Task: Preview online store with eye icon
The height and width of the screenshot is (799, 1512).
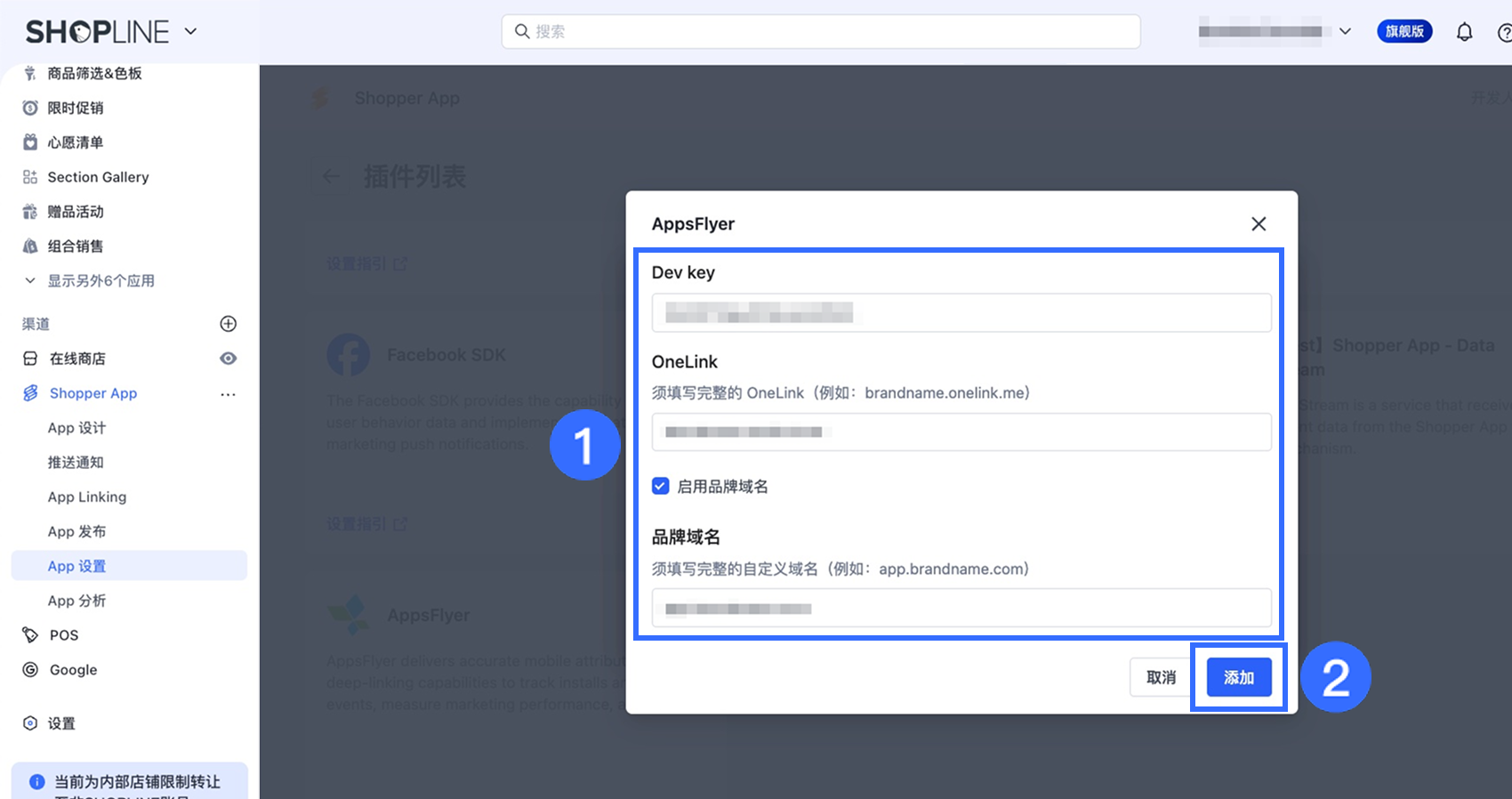Action: (x=229, y=359)
